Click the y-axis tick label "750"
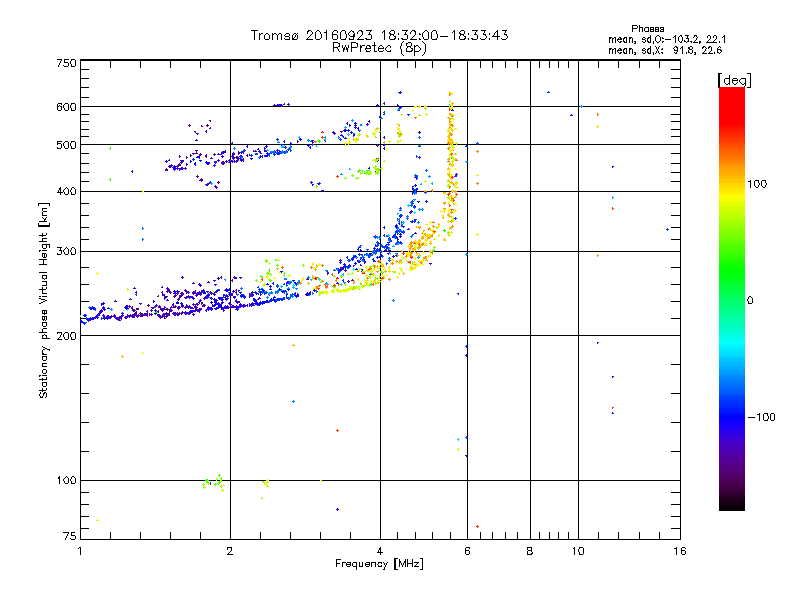The width and height of the screenshot is (800, 600). [x=67, y=63]
